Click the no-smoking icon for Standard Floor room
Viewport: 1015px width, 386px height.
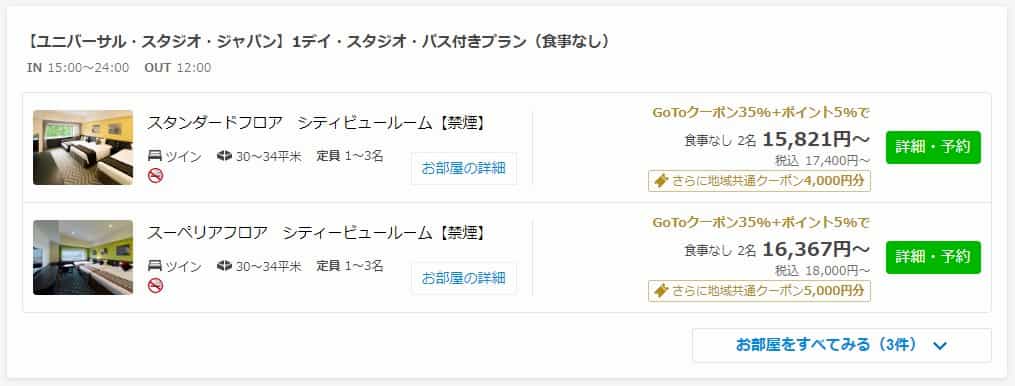pos(155,176)
